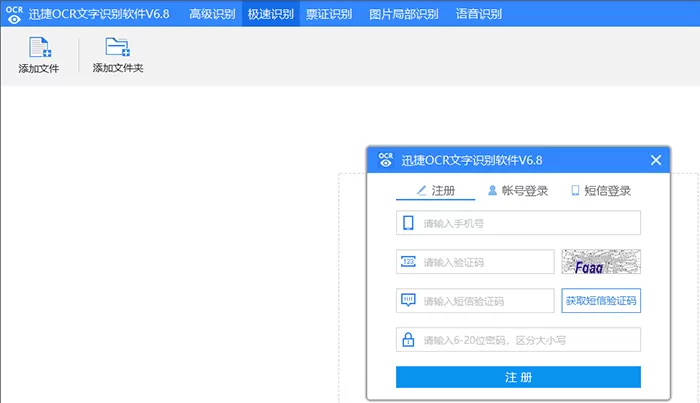Focus the 请输入手机号 input field
Viewport: 700px width, 403px height.
(518, 223)
